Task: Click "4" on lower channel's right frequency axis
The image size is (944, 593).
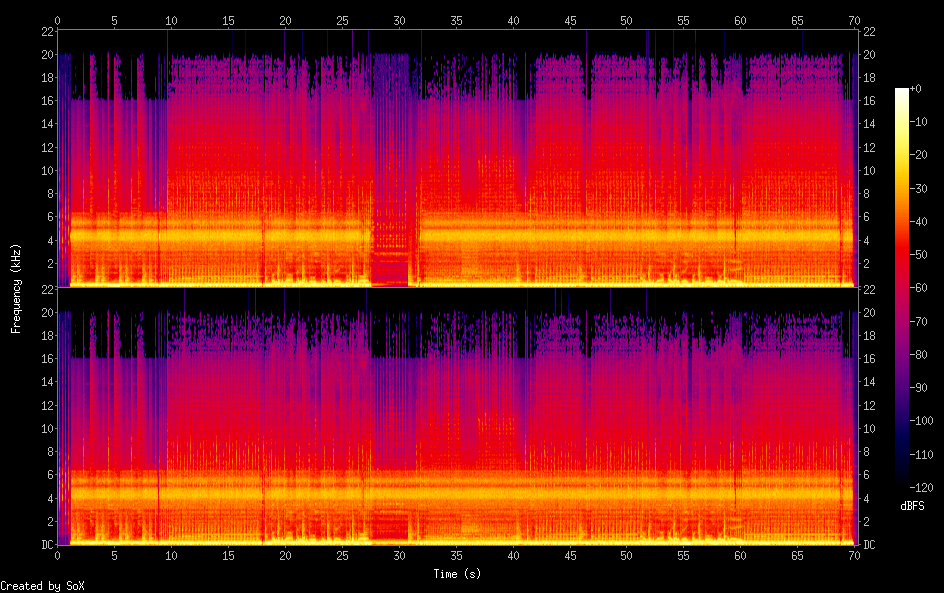Action: pyautogui.click(x=866, y=498)
